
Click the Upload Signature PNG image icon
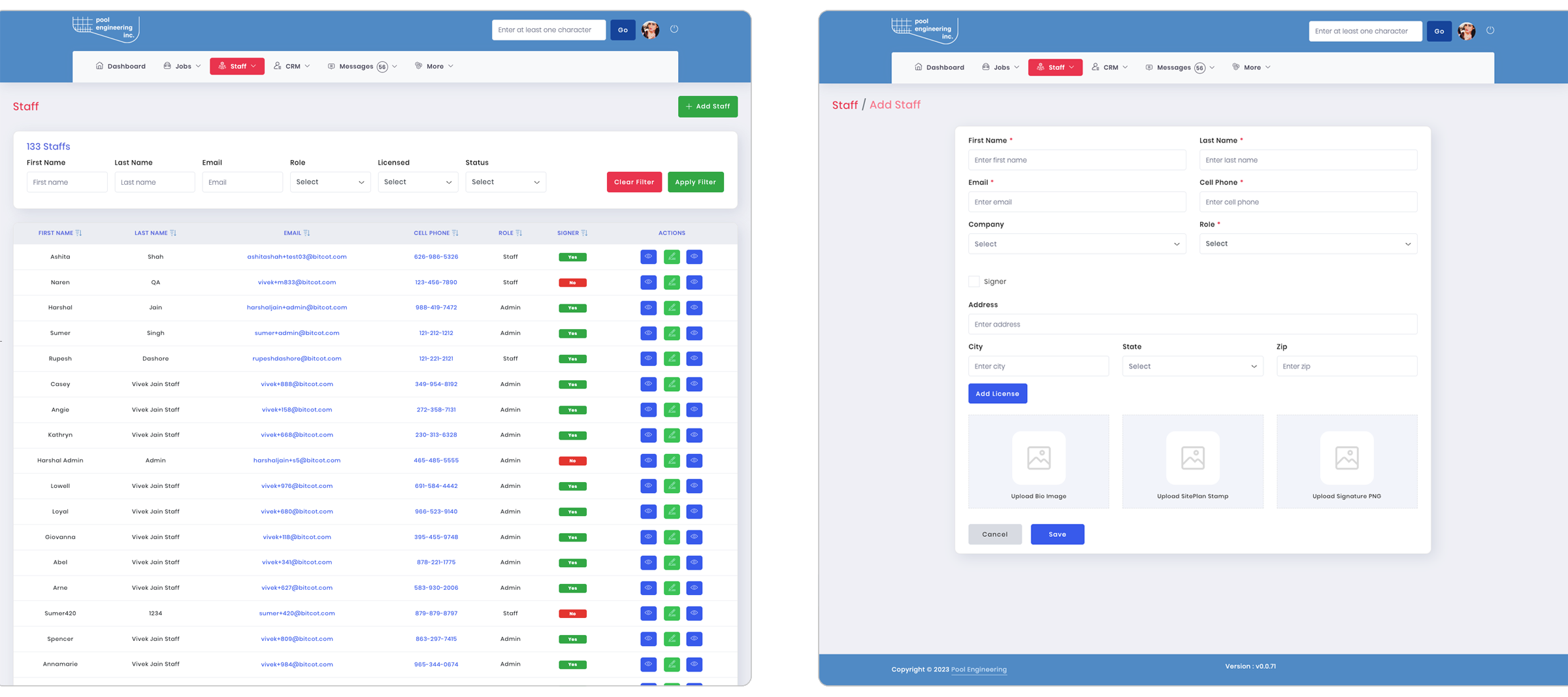pos(1347,458)
